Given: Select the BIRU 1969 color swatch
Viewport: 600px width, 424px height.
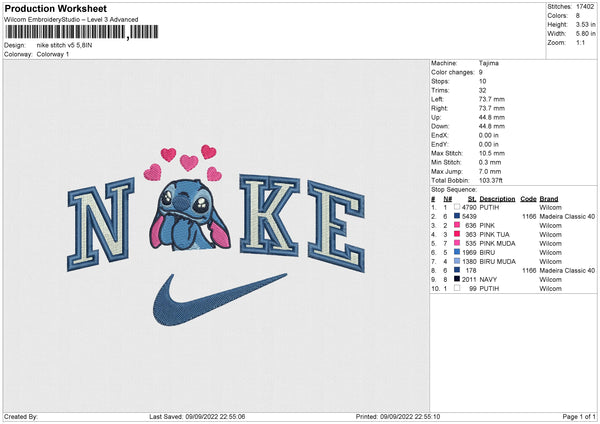Looking at the screenshot, I should [x=457, y=252].
